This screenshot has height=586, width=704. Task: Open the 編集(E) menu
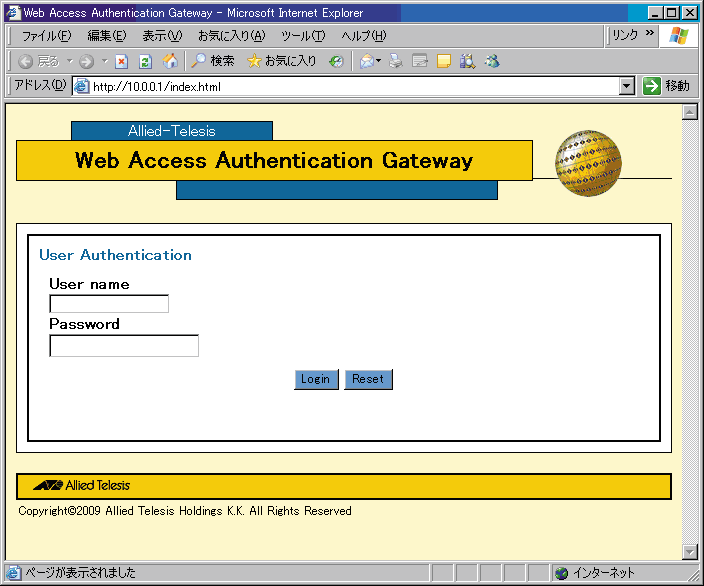[x=107, y=35]
